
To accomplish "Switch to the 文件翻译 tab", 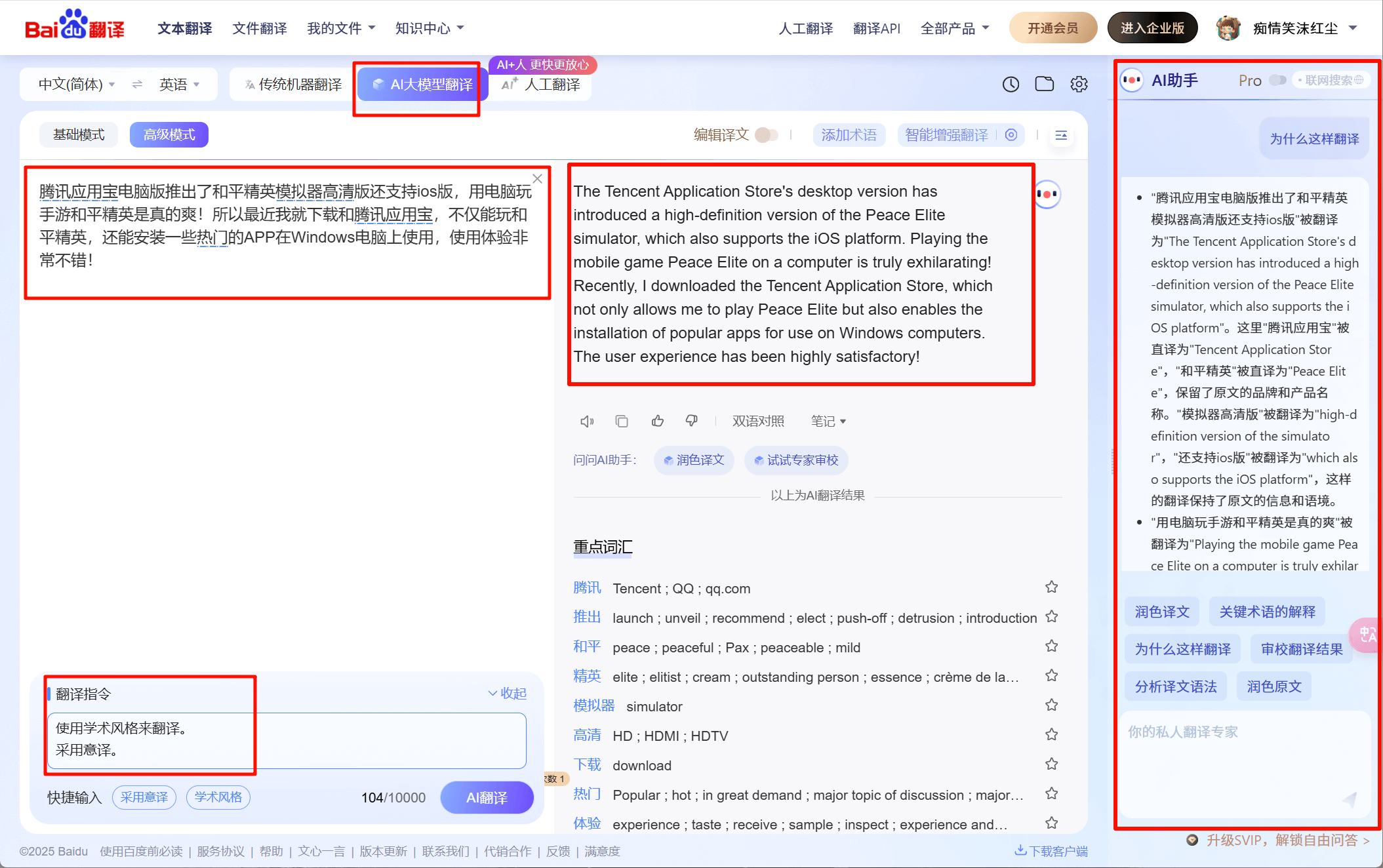I will pos(259,28).
